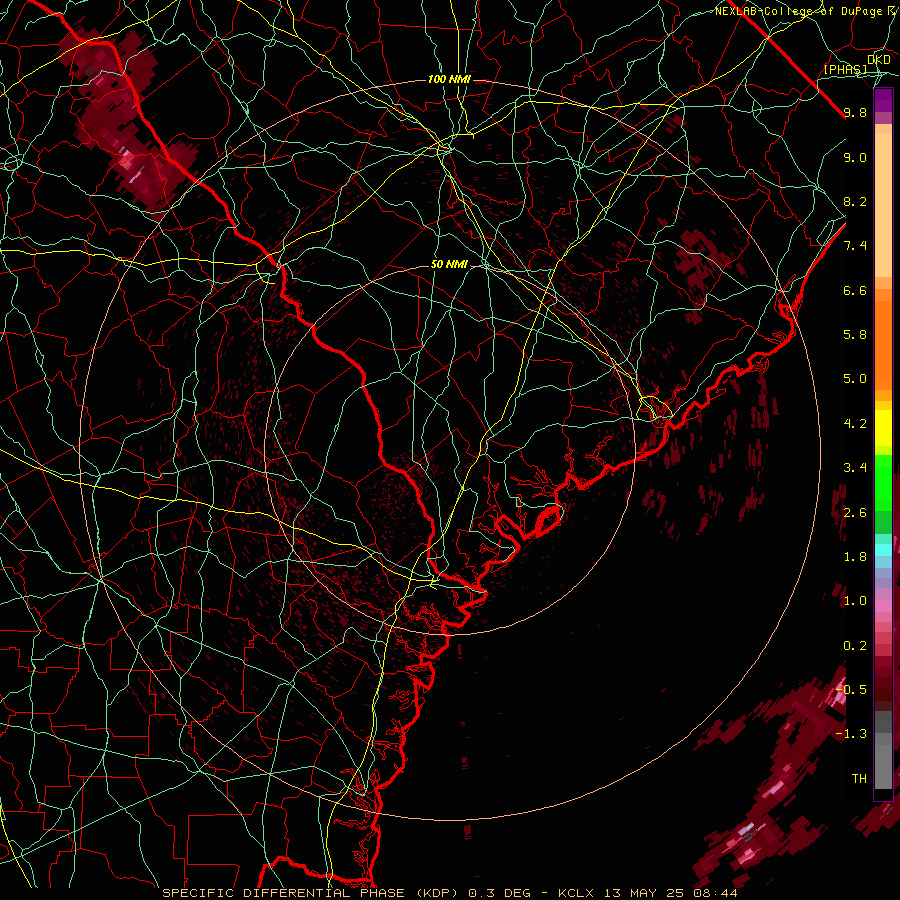Pick the light peach band near 8.2
The height and width of the screenshot is (900, 900).
point(883,205)
